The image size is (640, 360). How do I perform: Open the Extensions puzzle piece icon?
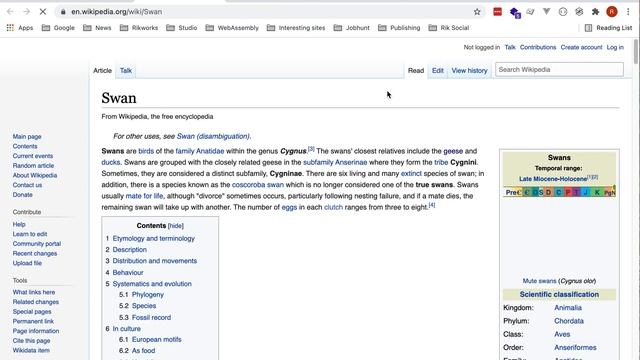point(596,12)
